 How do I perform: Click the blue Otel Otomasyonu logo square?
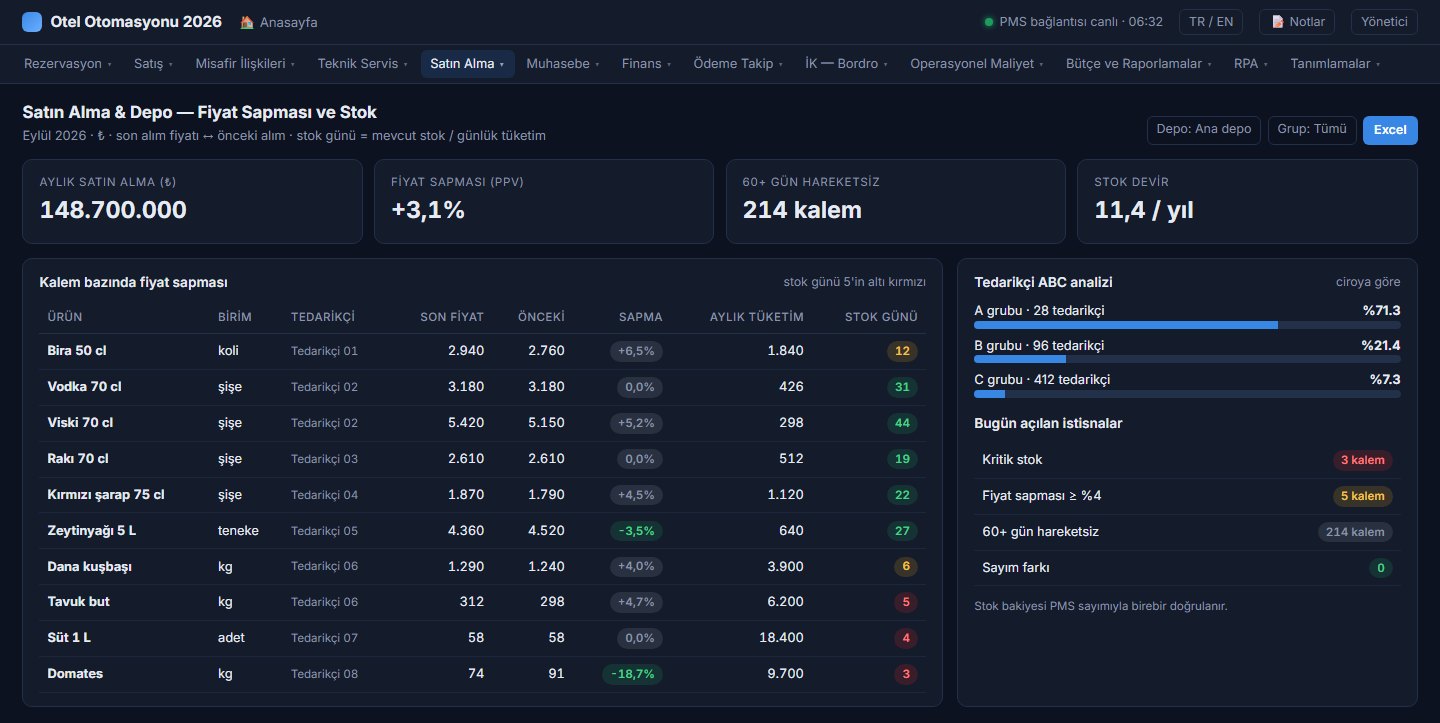tap(32, 22)
